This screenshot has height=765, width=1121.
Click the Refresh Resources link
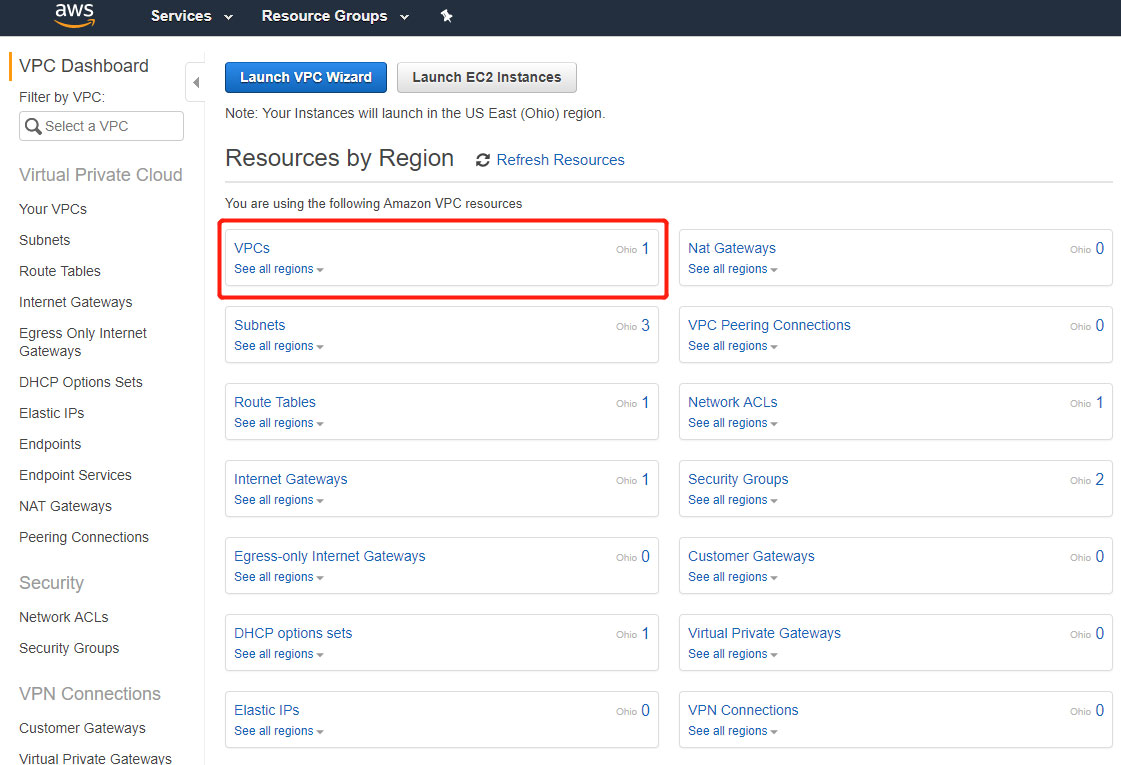point(560,160)
